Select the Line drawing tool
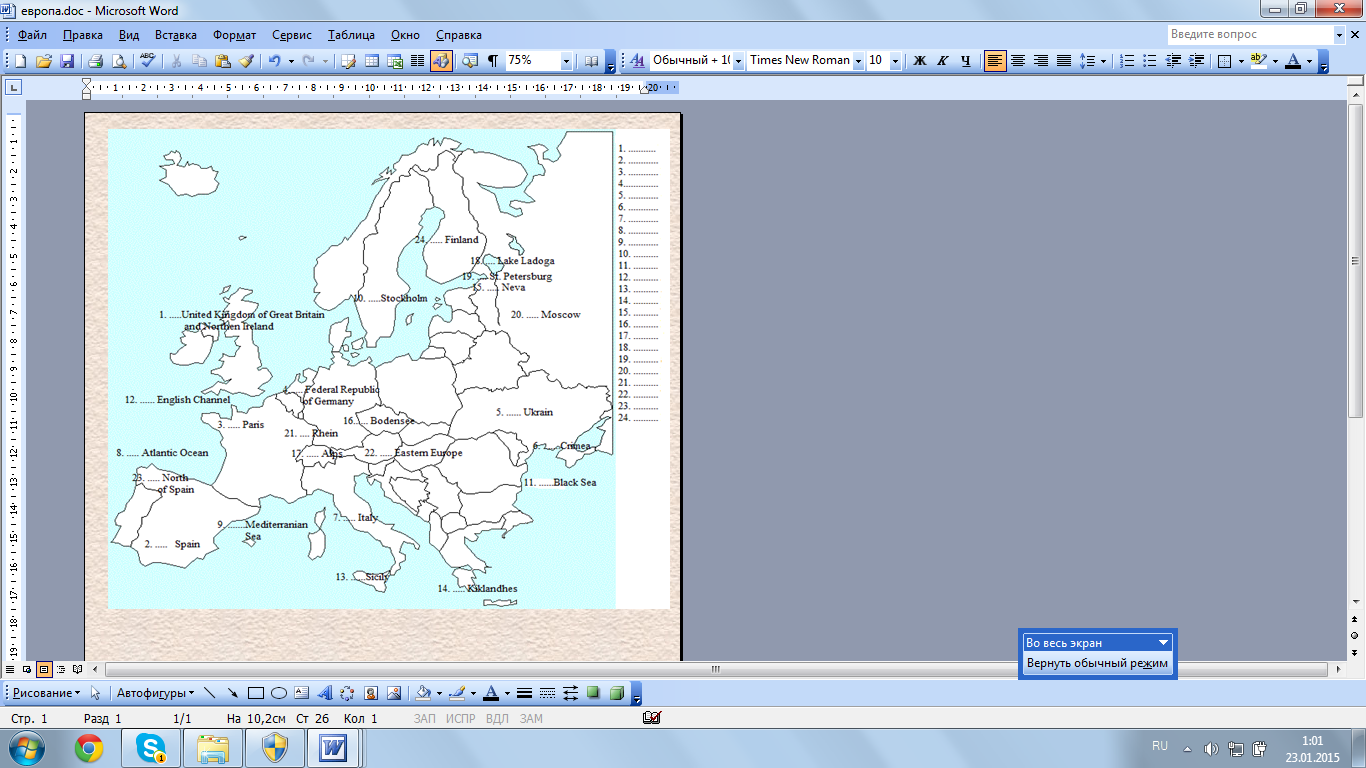This screenshot has height=768, width=1366. click(210, 692)
